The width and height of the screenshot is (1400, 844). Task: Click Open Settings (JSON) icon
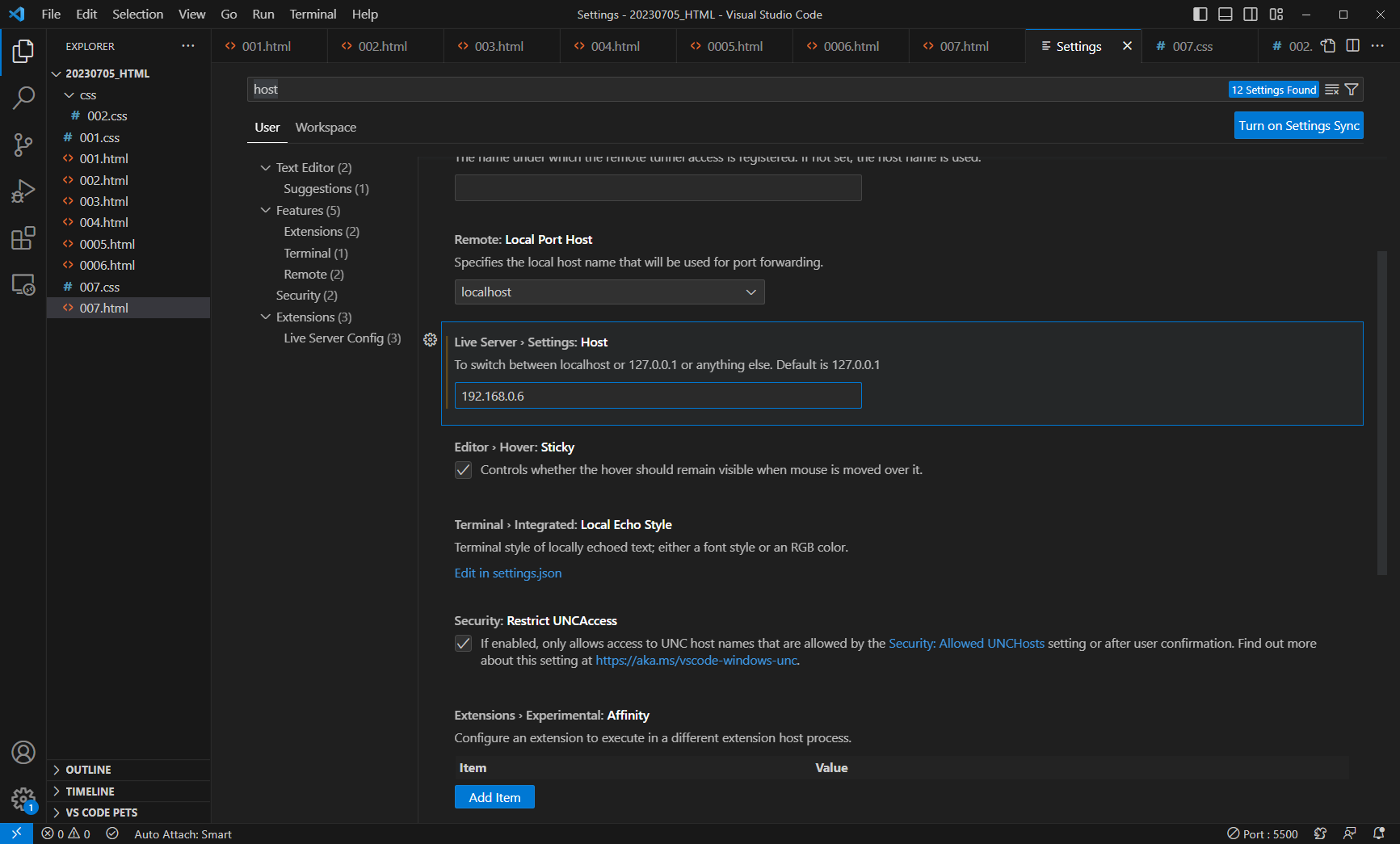click(1328, 46)
